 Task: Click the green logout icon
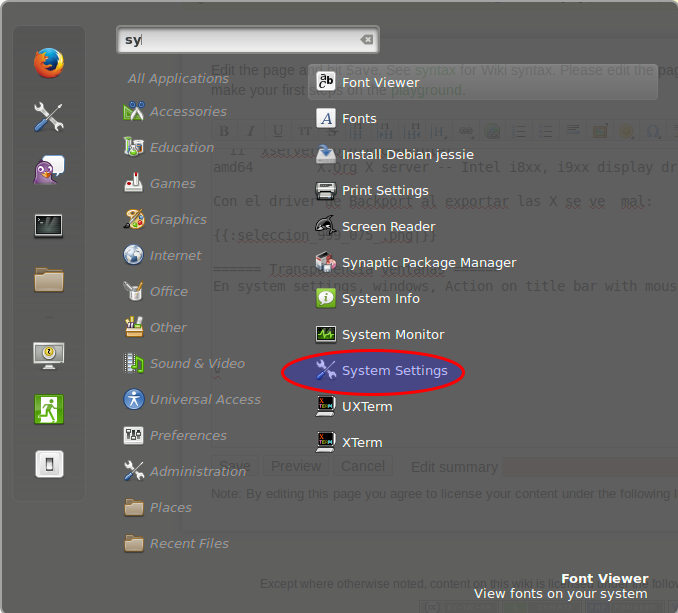tap(49, 408)
